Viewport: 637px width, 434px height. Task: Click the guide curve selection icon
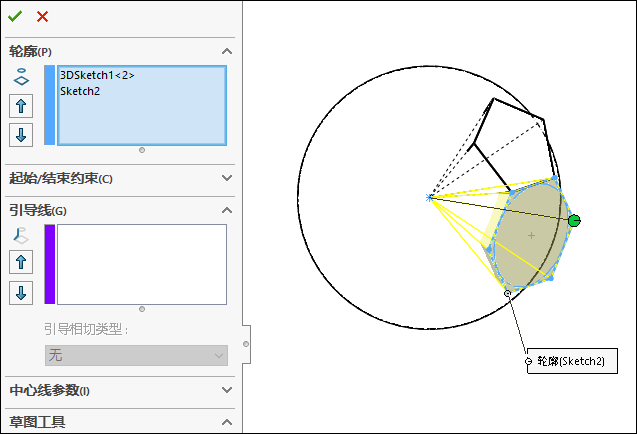click(21, 236)
